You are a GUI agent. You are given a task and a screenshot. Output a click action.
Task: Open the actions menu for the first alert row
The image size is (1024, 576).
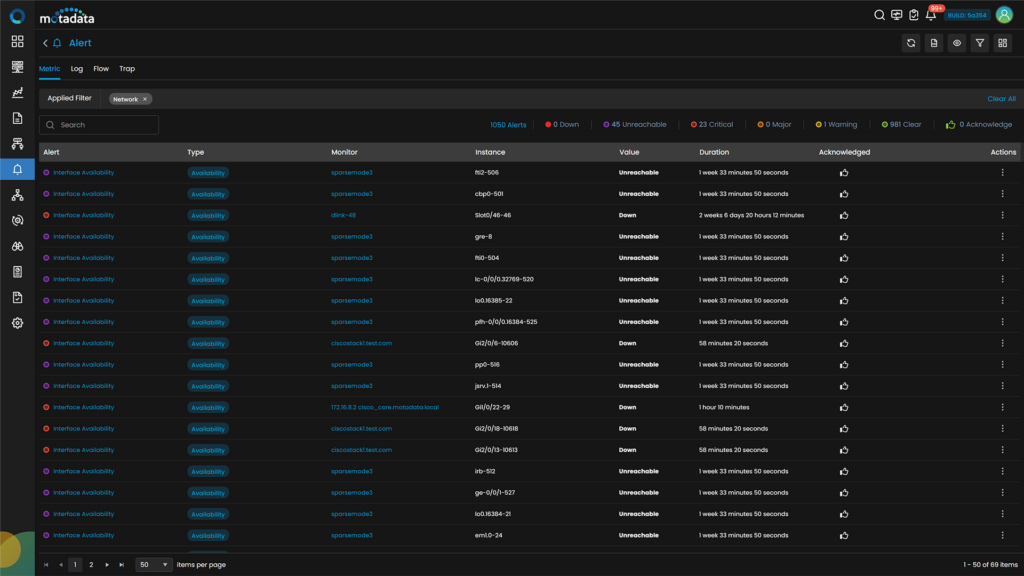[1001, 172]
